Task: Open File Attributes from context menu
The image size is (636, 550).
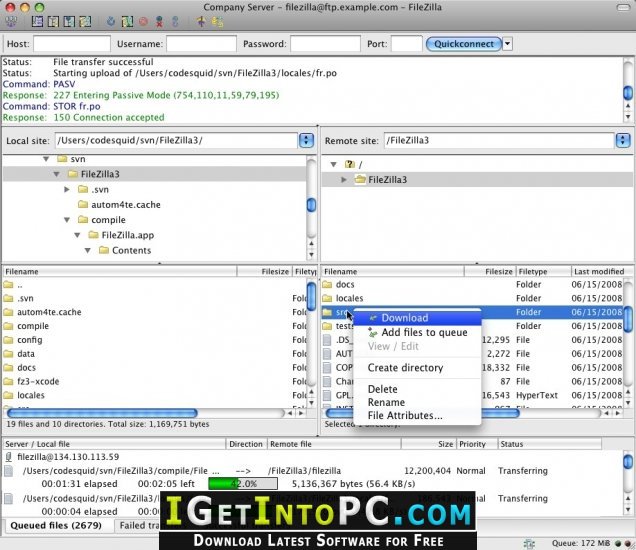Action: (417, 415)
